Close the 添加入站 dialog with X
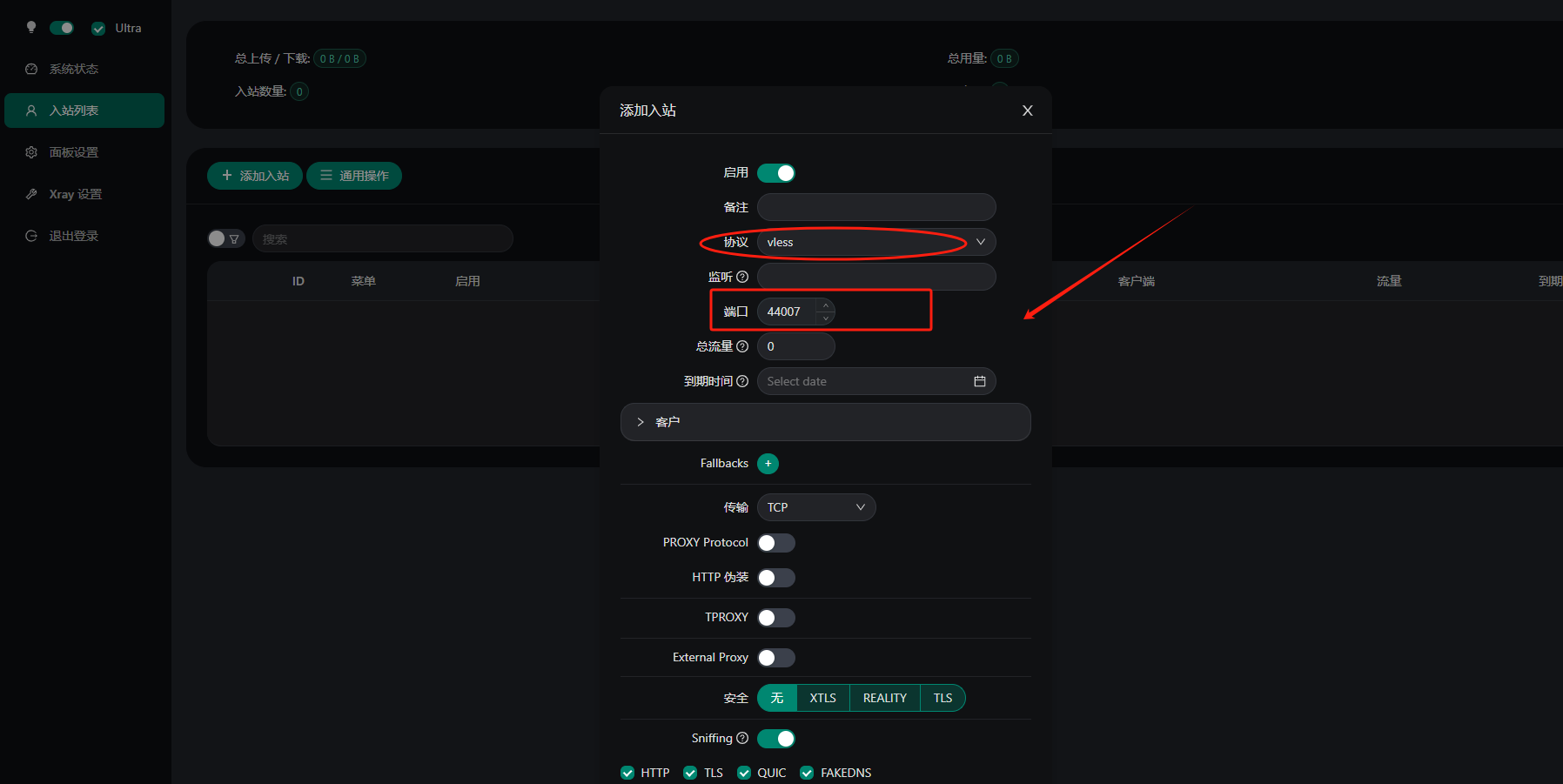1563x784 pixels. pos(1027,111)
